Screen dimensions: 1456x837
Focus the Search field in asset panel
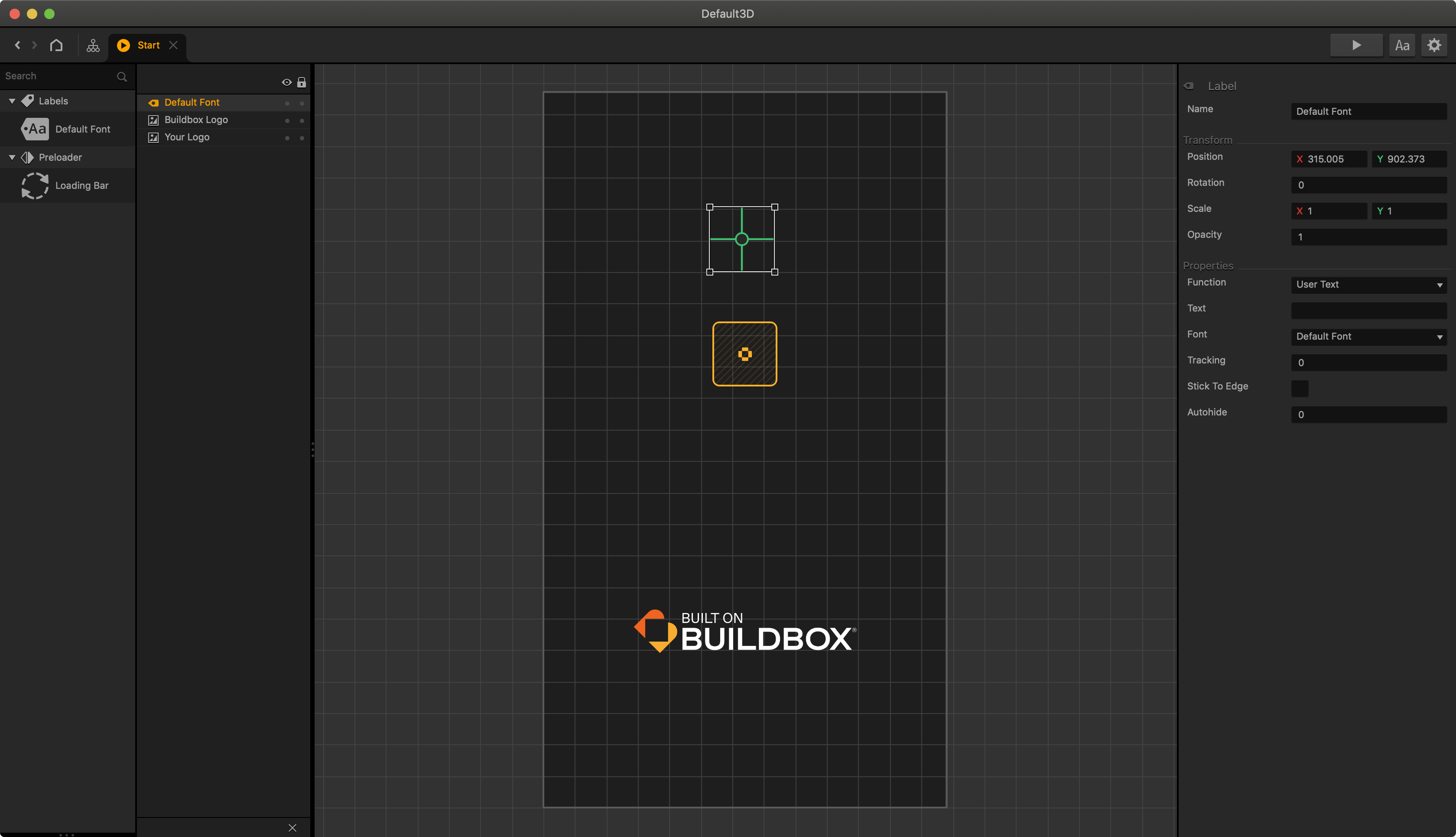tap(58, 76)
